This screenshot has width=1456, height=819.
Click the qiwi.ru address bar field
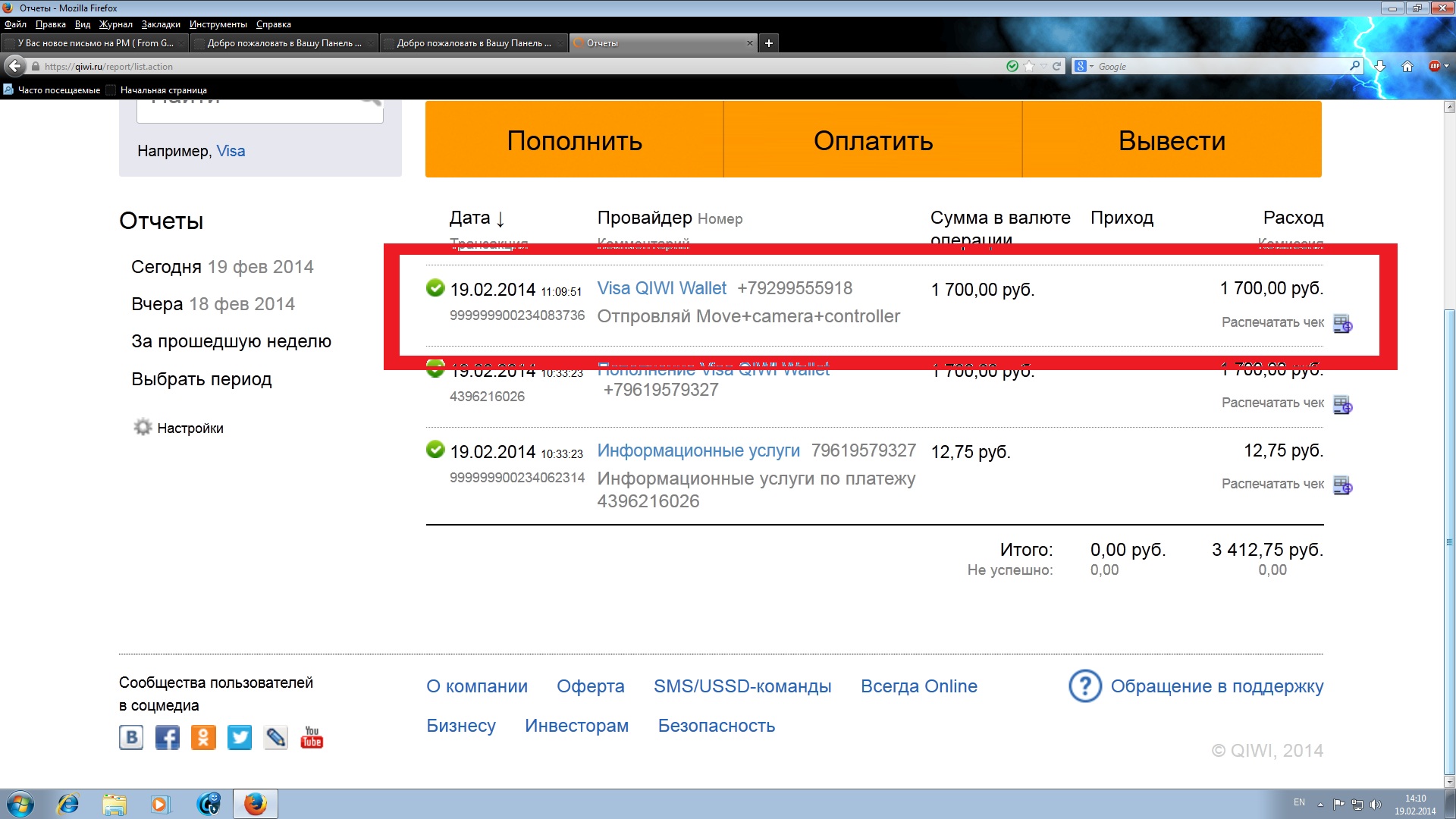click(x=516, y=66)
